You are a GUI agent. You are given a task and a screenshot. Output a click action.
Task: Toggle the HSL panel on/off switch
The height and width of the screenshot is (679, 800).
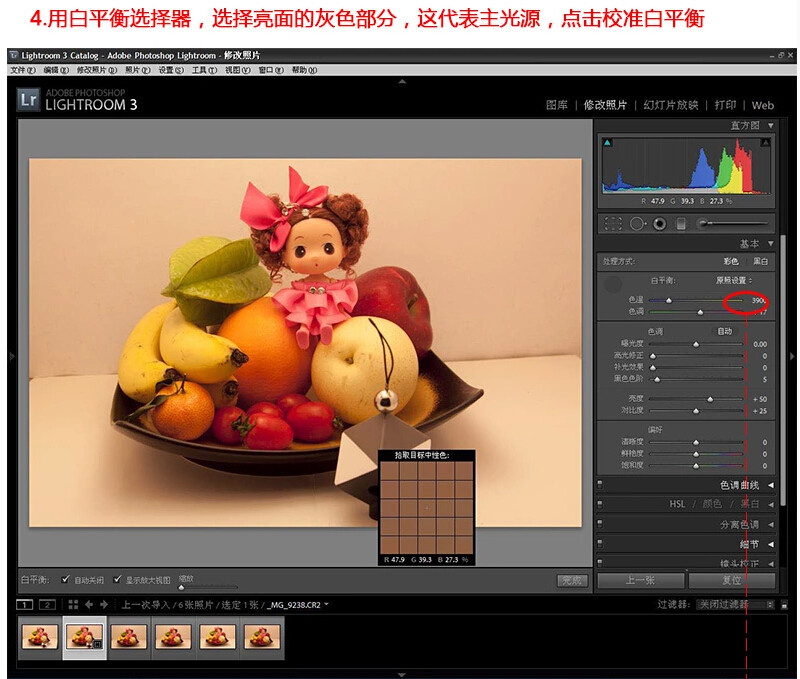tap(600, 504)
